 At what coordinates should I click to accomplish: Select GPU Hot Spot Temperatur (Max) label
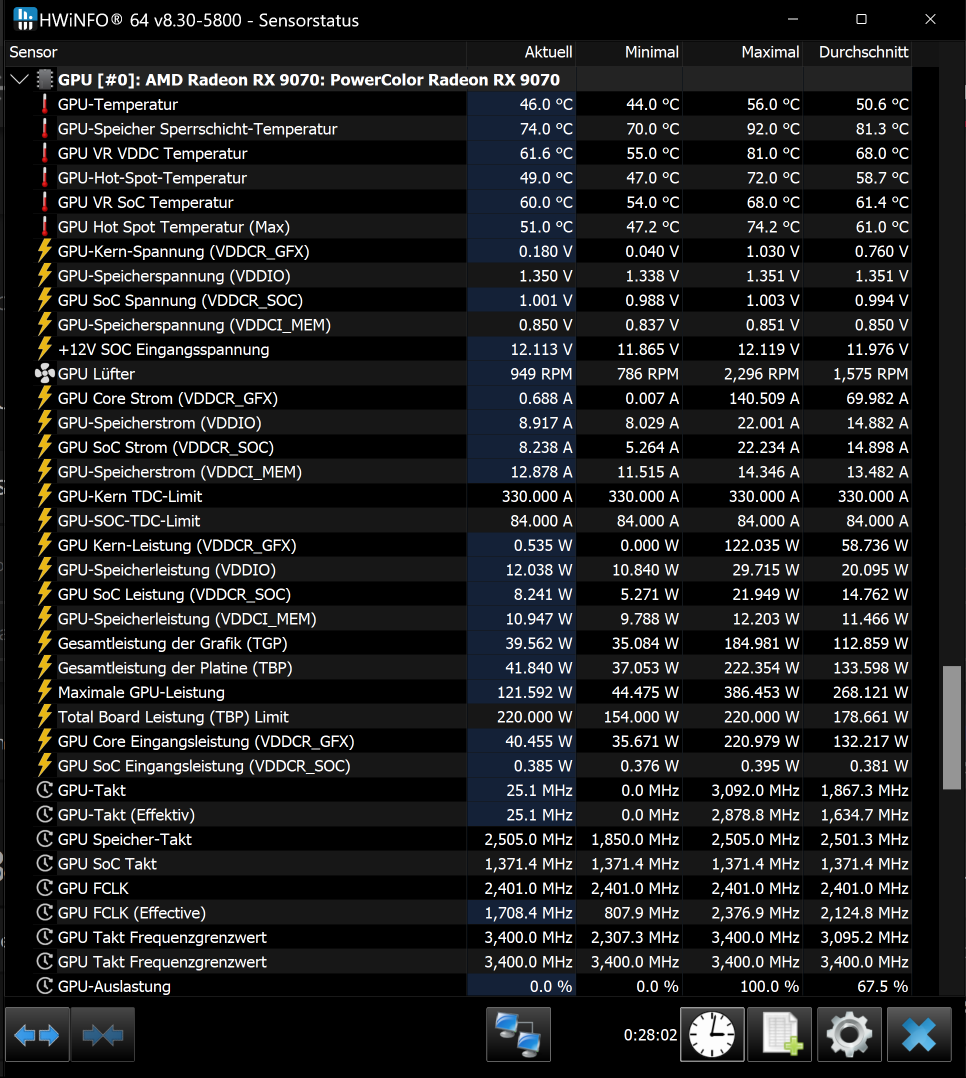[x=174, y=227]
